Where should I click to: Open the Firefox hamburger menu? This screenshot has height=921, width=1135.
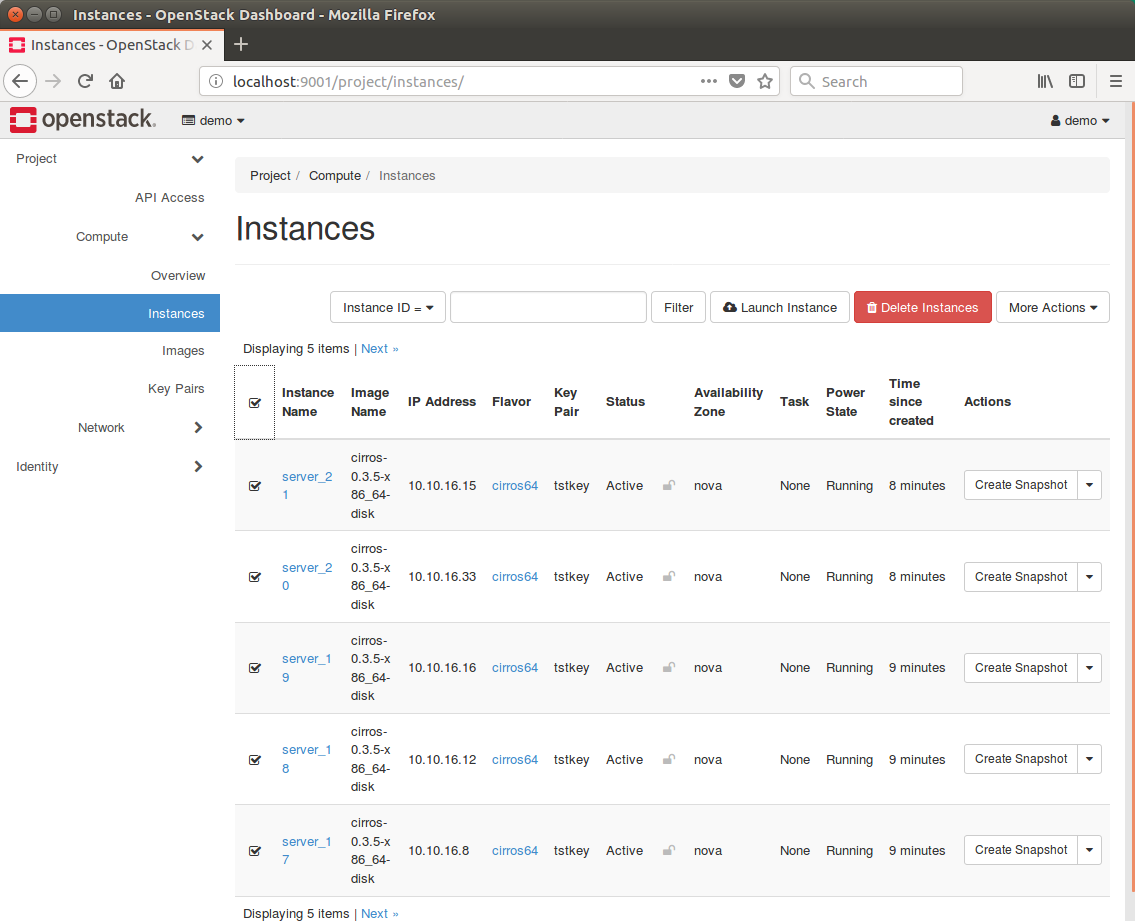pos(1116,81)
